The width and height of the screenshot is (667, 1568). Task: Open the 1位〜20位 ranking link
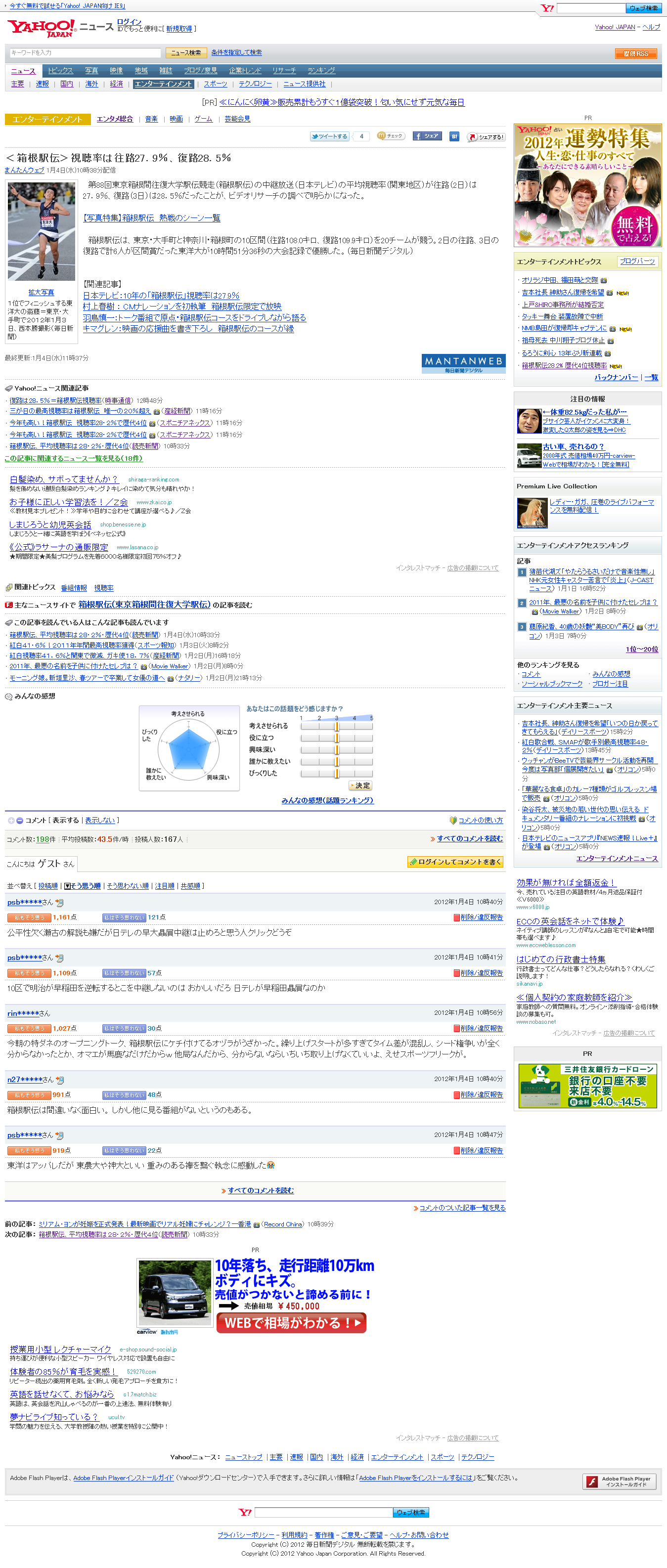[642, 650]
